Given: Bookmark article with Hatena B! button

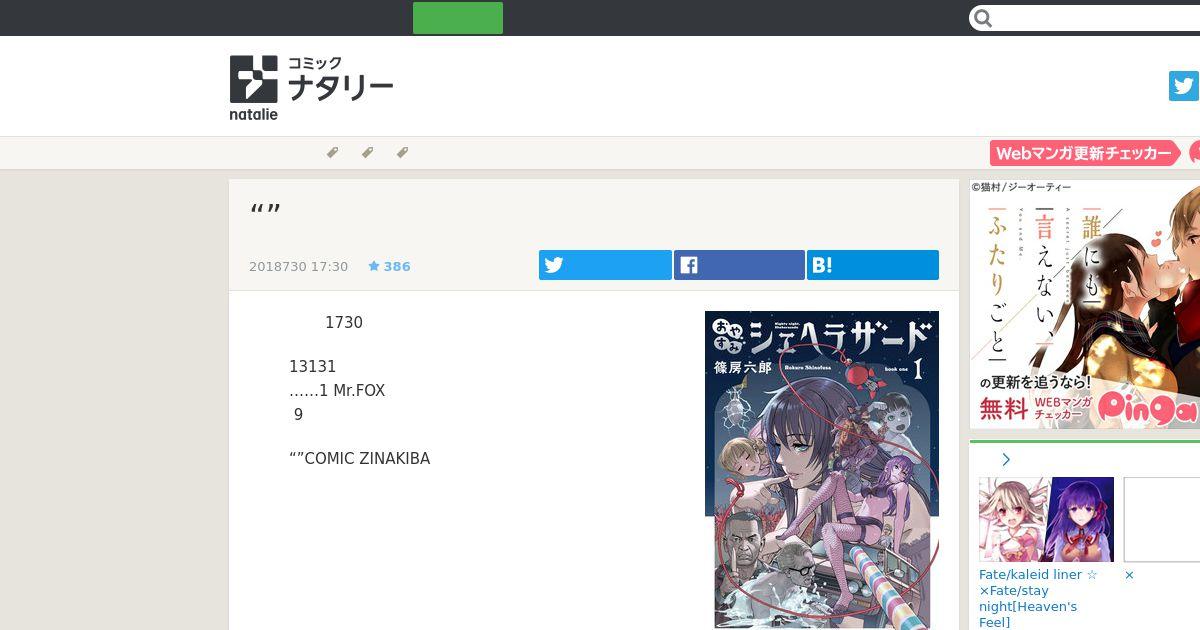Looking at the screenshot, I should coord(873,265).
